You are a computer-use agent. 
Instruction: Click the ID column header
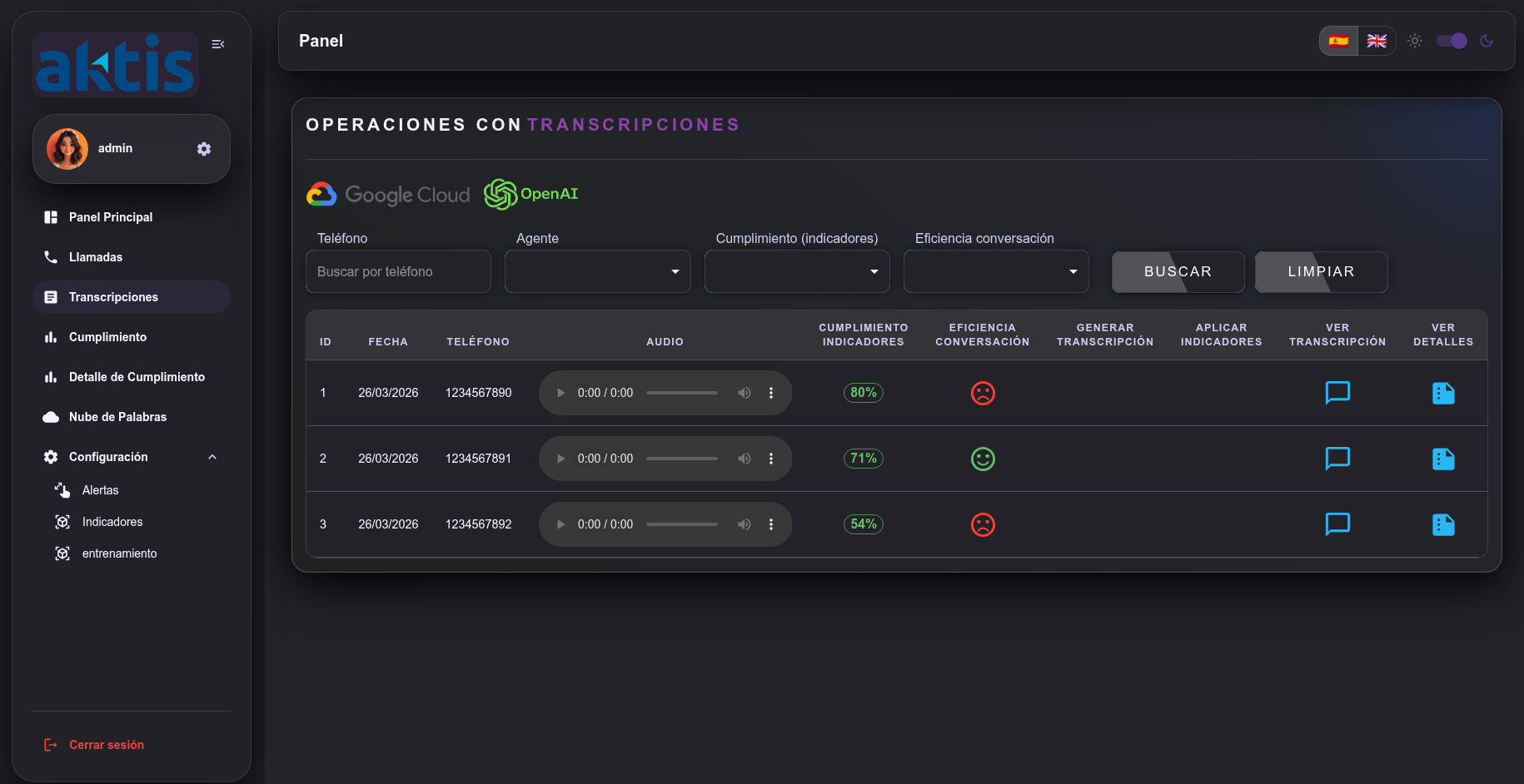(326, 342)
